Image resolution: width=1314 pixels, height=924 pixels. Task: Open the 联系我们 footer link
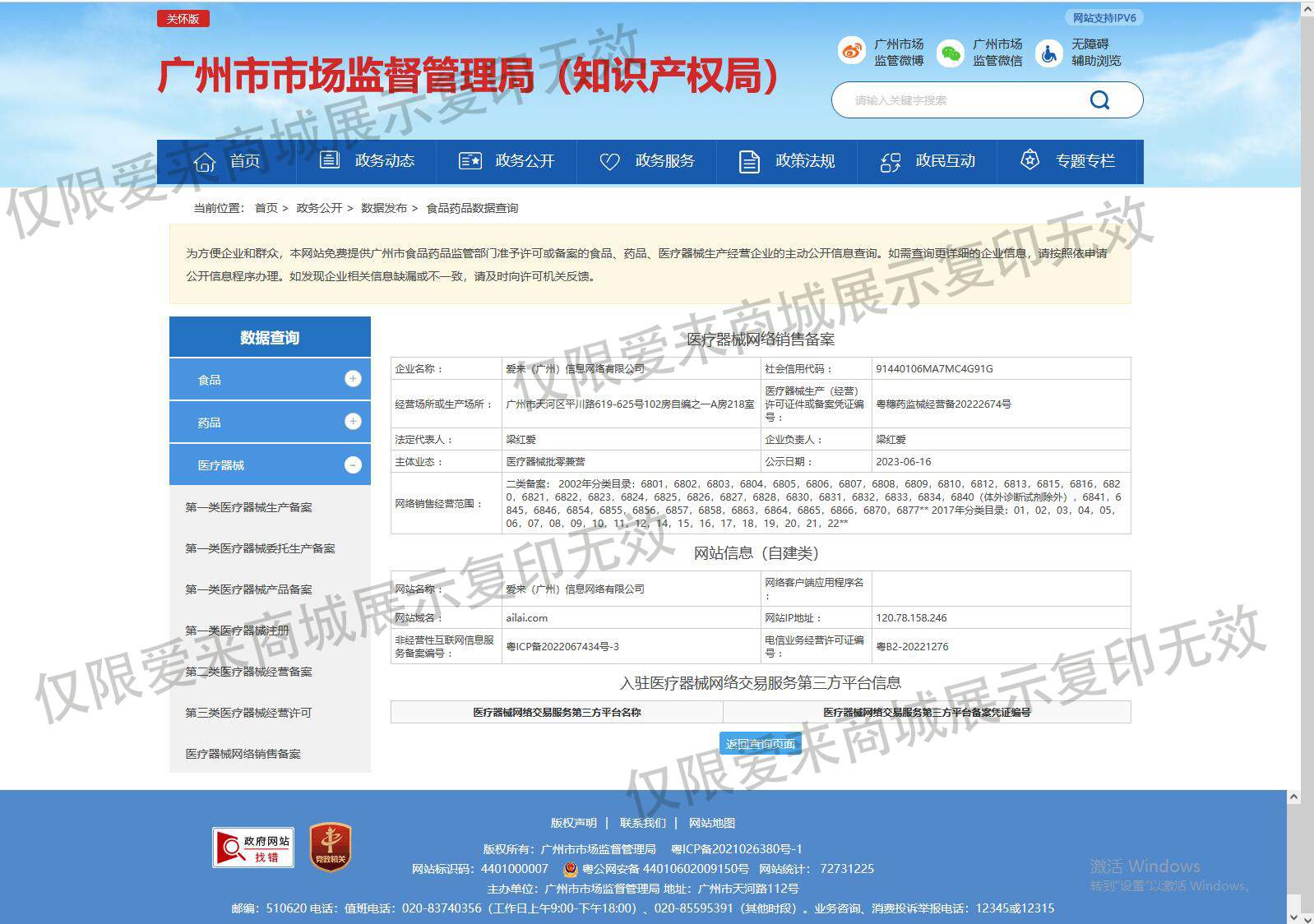tap(643, 823)
